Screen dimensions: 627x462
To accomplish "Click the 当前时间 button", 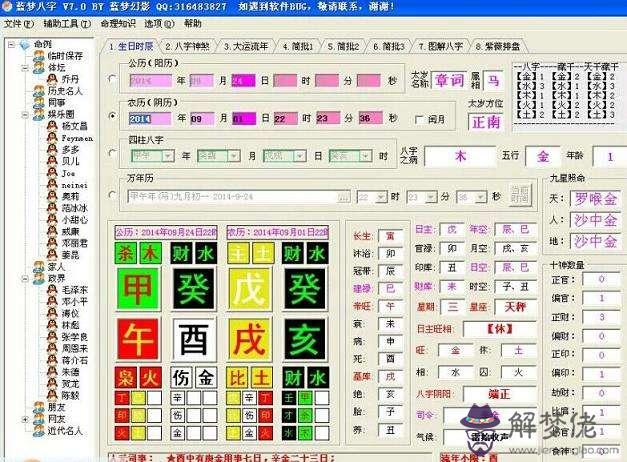I will 519,194.
